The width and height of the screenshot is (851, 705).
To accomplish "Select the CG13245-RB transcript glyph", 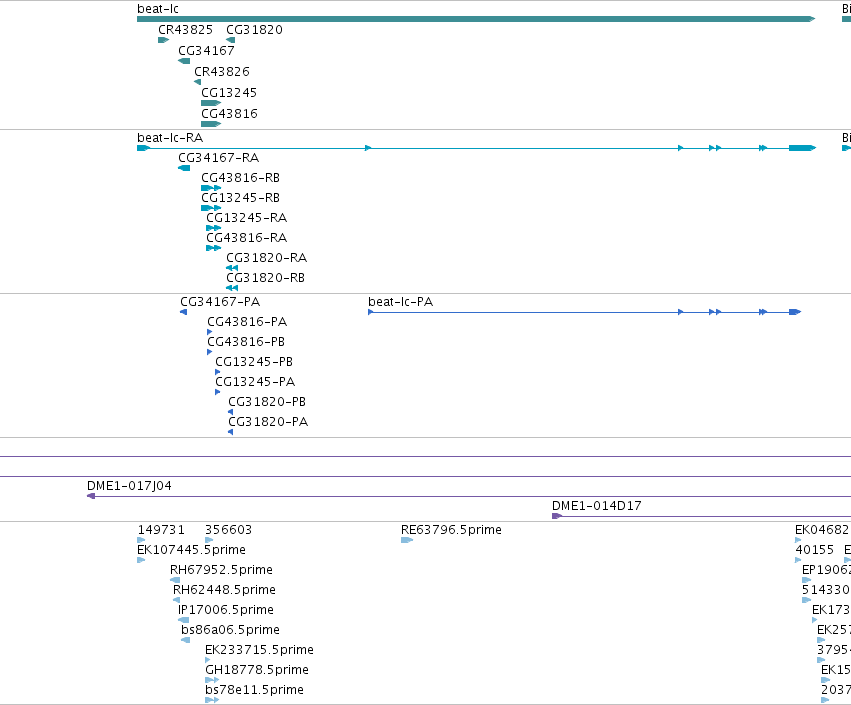I will point(211,208).
